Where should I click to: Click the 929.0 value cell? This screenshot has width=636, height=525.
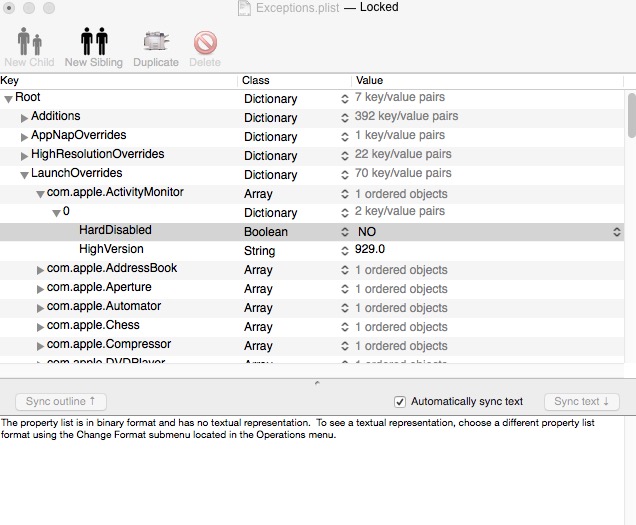click(370, 249)
